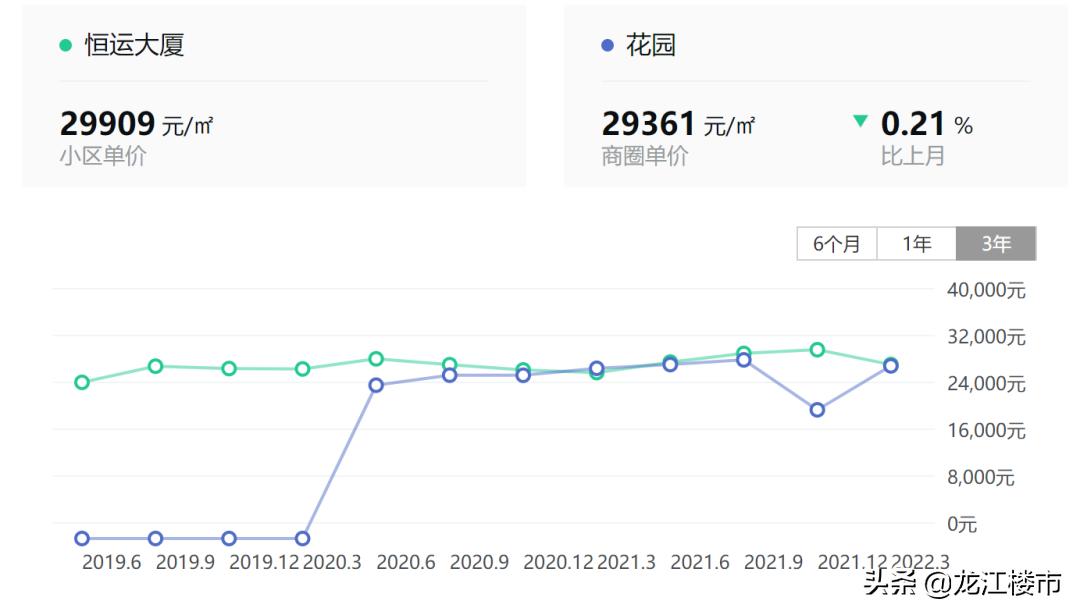1080x615 pixels.
Task: Open the 恒运大厦 community title
Action: click(134, 45)
